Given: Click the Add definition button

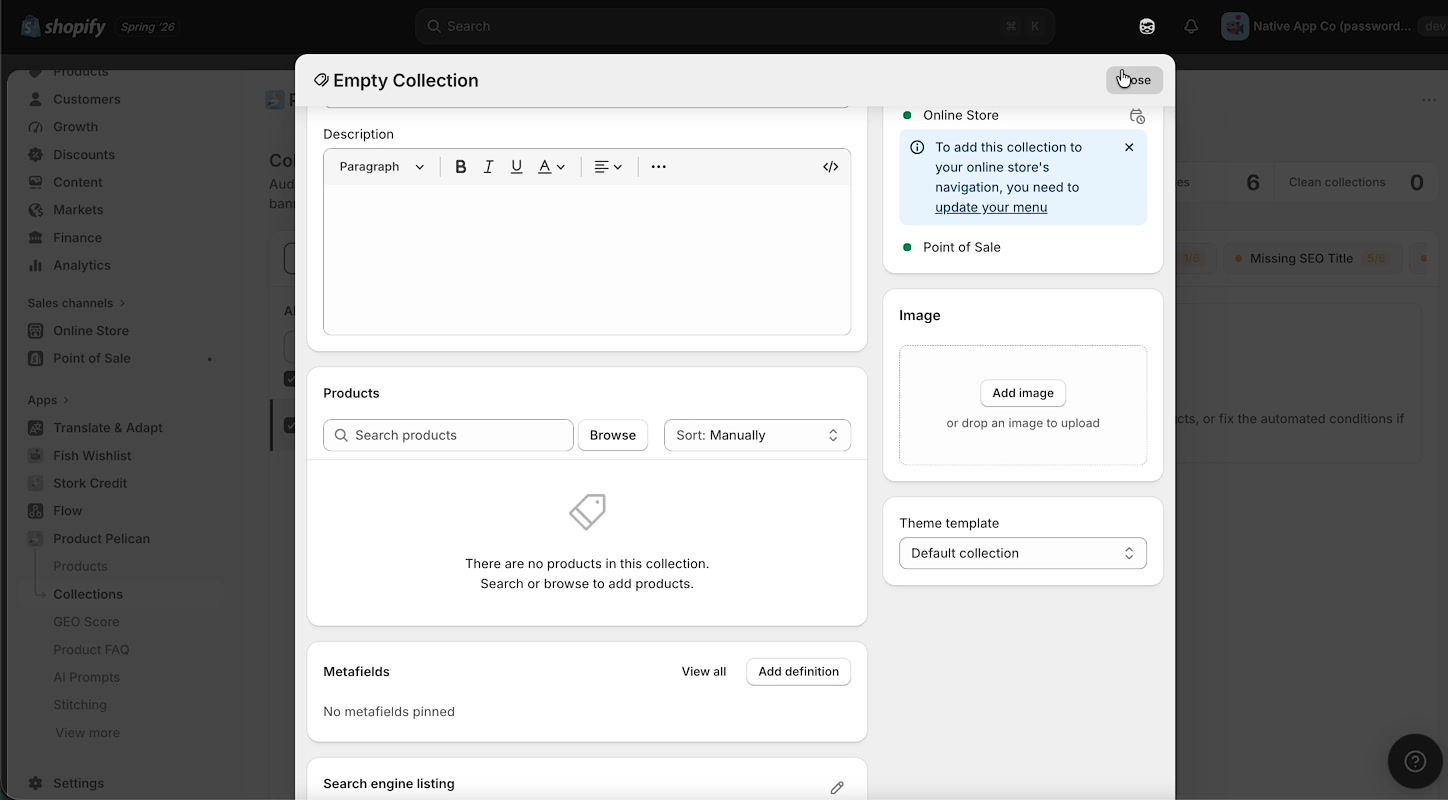Looking at the screenshot, I should [x=798, y=671].
